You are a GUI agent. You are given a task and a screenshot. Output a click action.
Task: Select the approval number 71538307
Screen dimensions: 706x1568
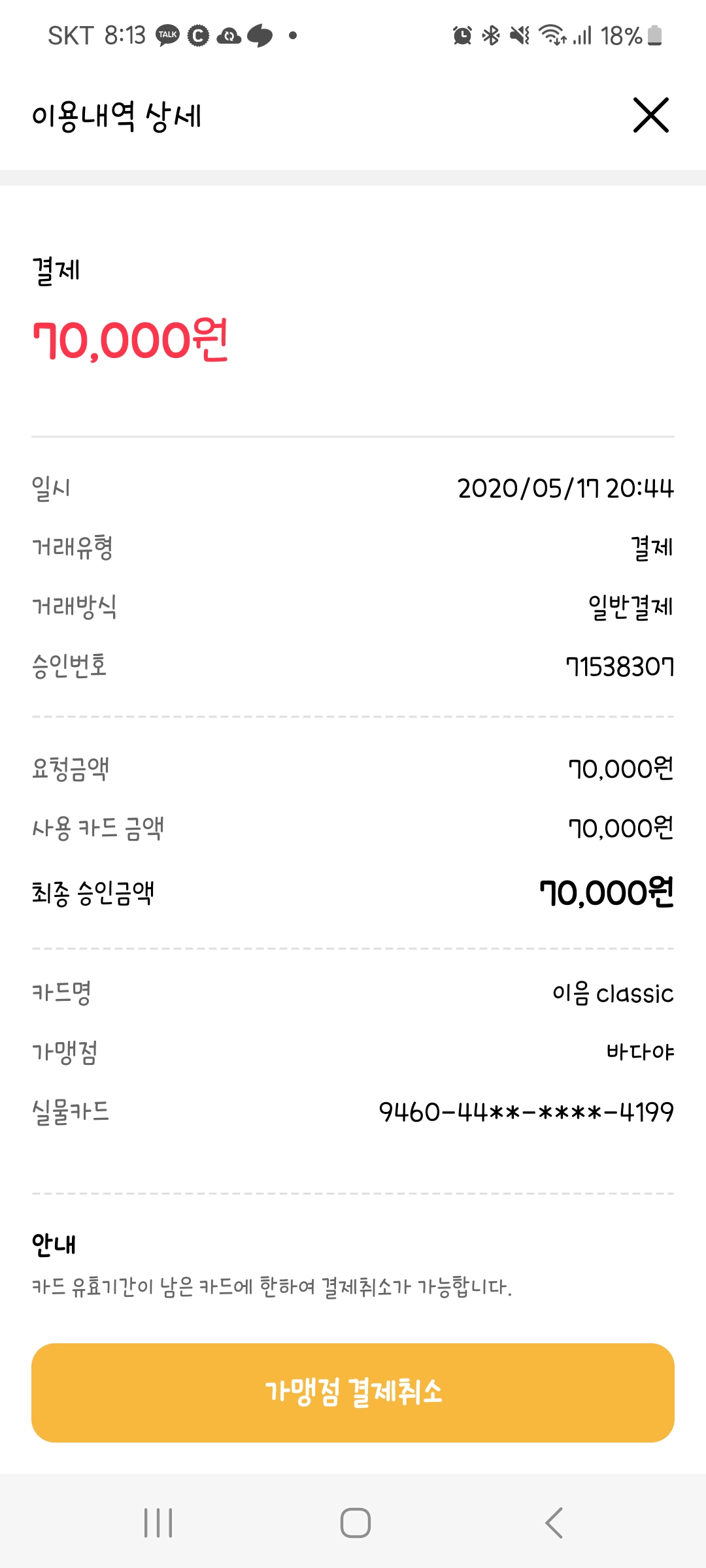pos(620,667)
